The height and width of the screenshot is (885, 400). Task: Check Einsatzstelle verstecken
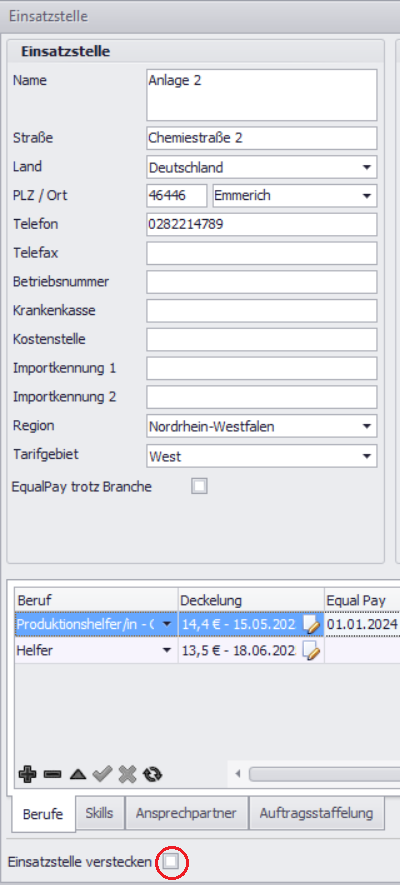pyautogui.click(x=170, y=862)
